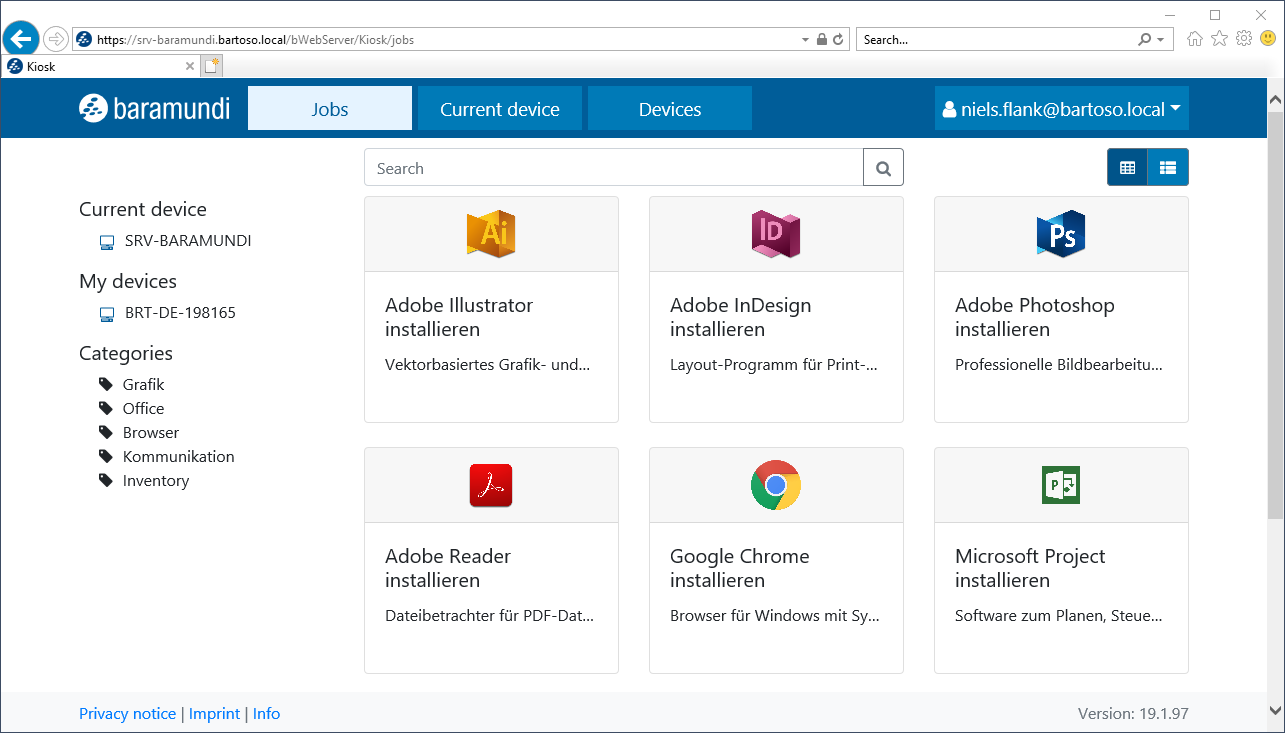Switch to list view layout
The image size is (1285, 733).
(x=1168, y=168)
